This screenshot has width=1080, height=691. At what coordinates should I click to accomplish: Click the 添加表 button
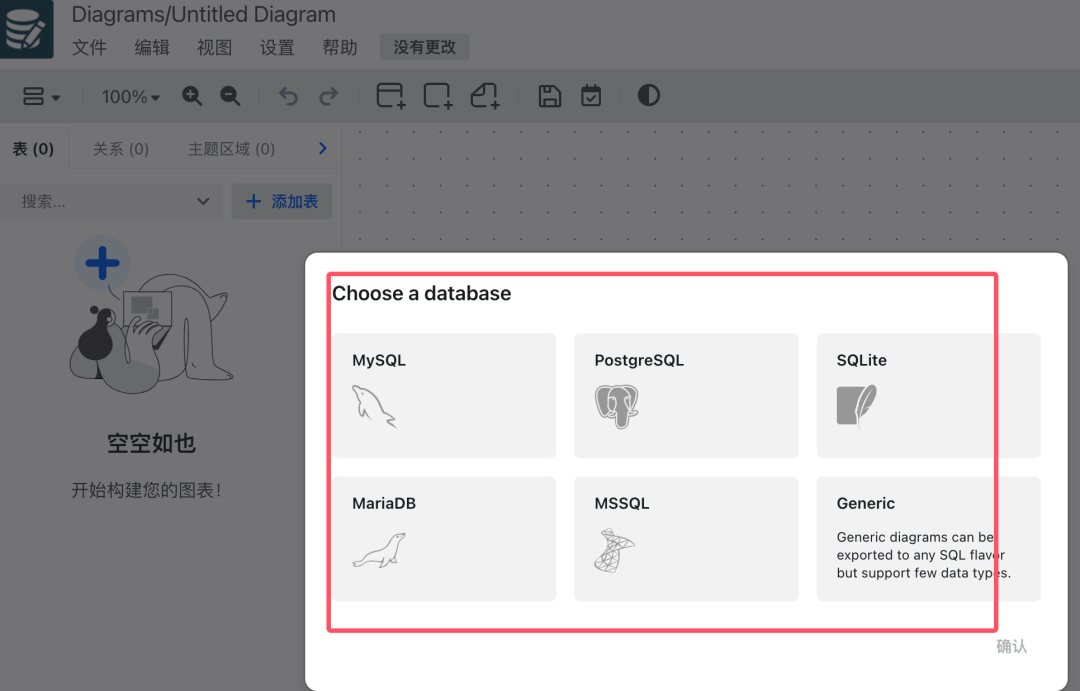point(282,201)
